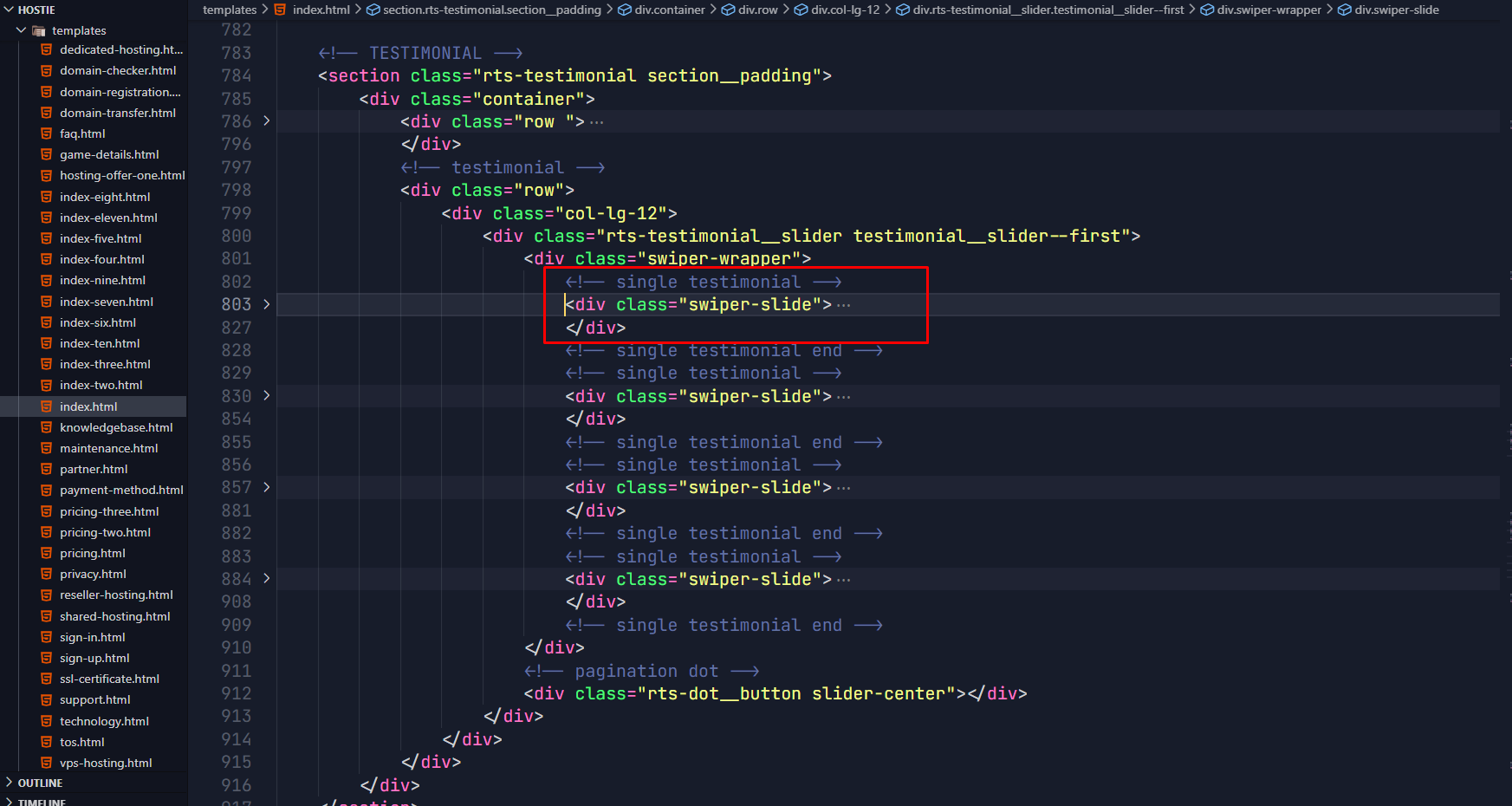This screenshot has height=806, width=1512.
Task: Click the HTML file icon beside faq.html
Action: click(47, 133)
